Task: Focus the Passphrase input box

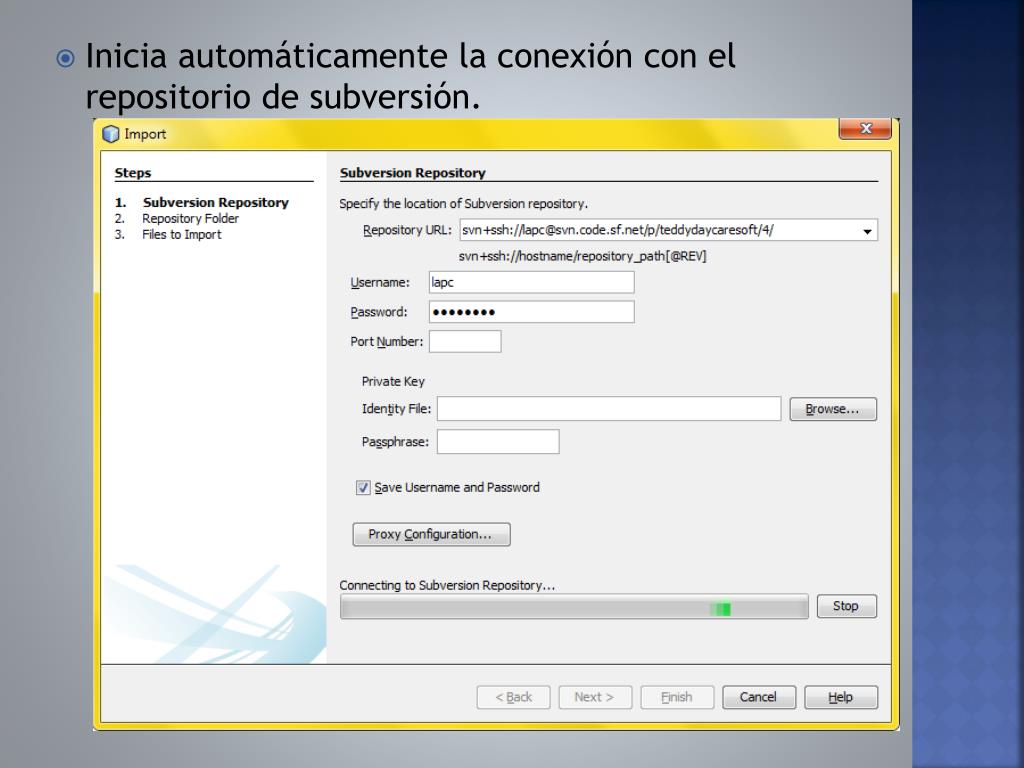Action: pyautogui.click(x=498, y=441)
